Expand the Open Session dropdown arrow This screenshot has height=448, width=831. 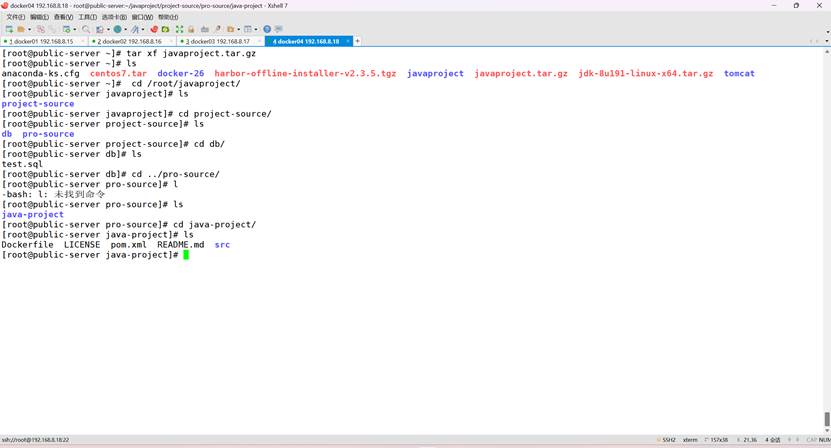click(29, 29)
